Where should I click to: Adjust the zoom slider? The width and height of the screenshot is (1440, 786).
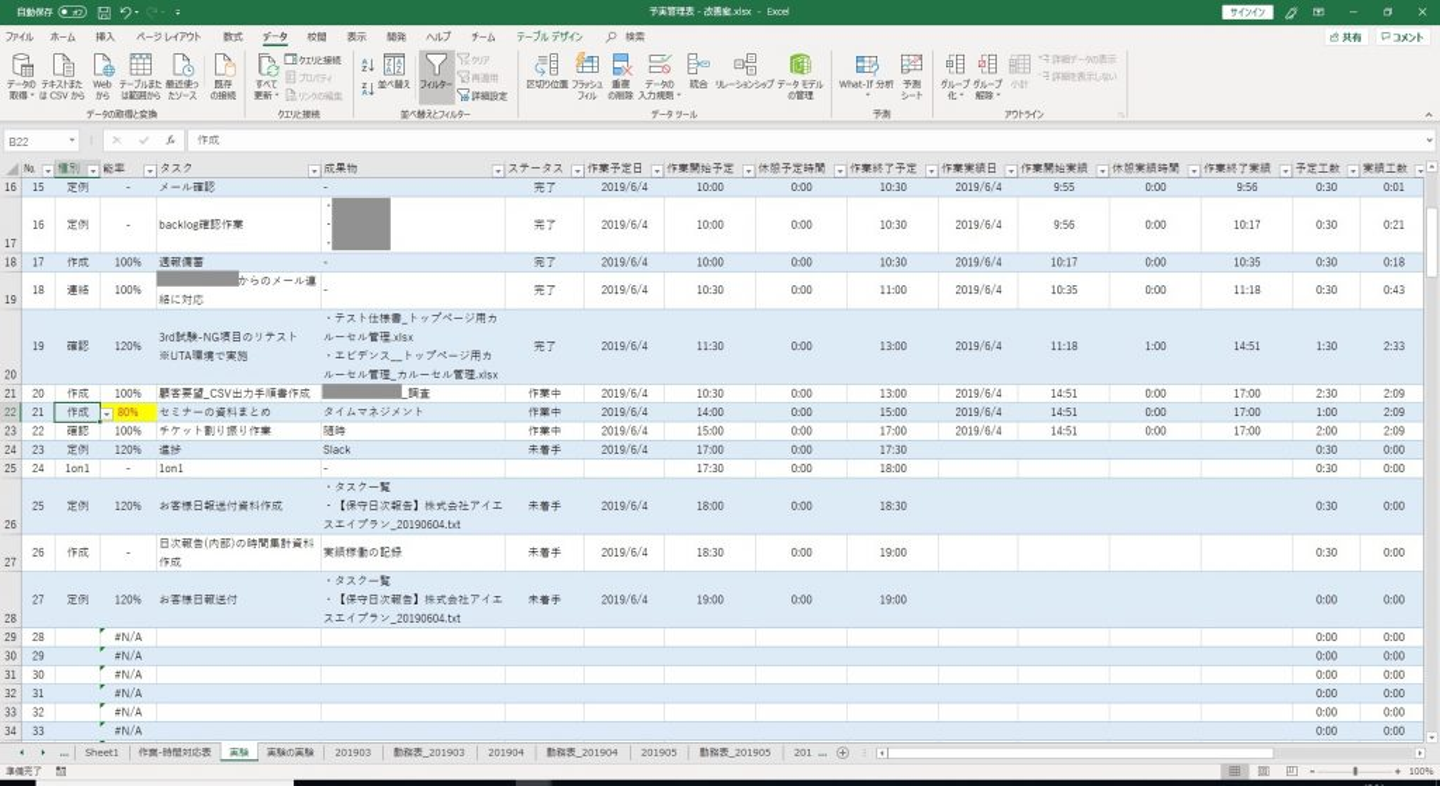[x=1355, y=771]
